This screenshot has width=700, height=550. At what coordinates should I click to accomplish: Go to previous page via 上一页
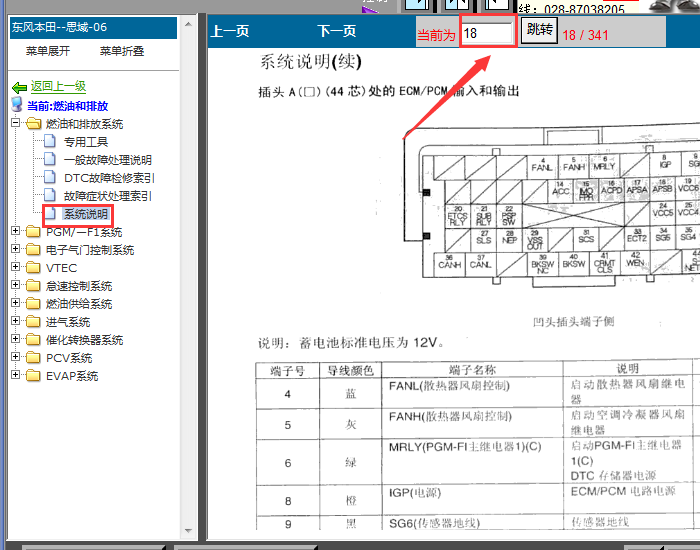(x=229, y=31)
